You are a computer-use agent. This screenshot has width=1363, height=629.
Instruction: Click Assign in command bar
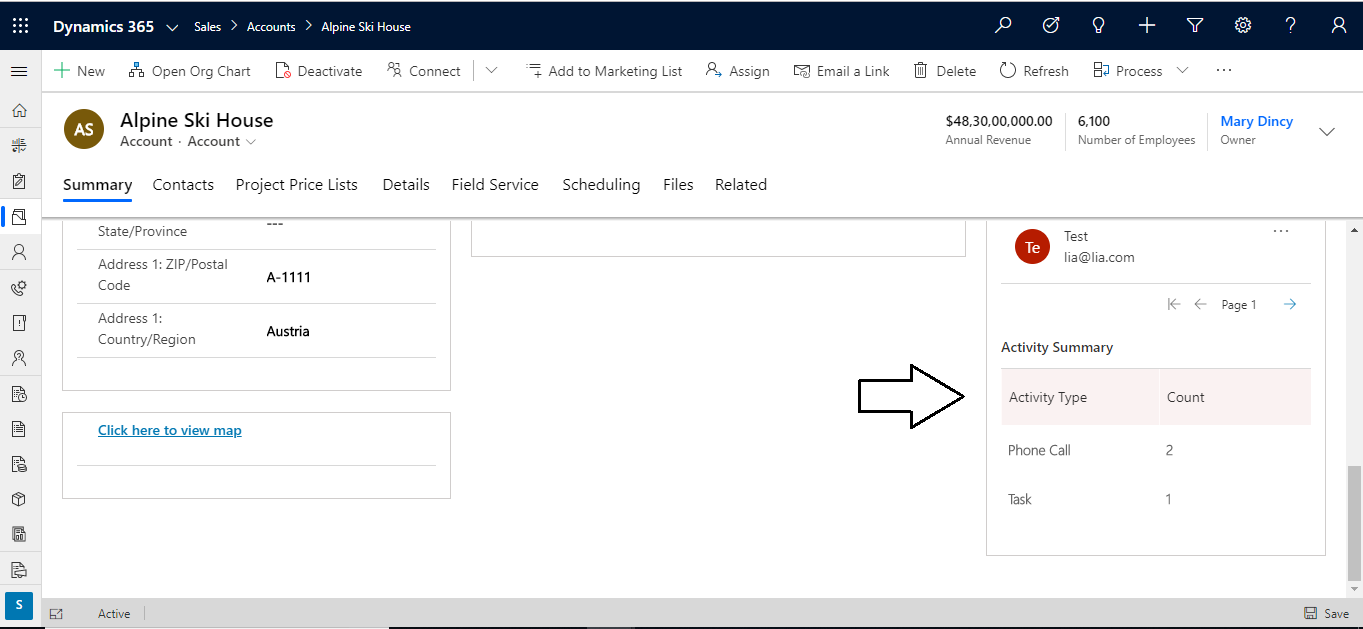pyautogui.click(x=737, y=71)
